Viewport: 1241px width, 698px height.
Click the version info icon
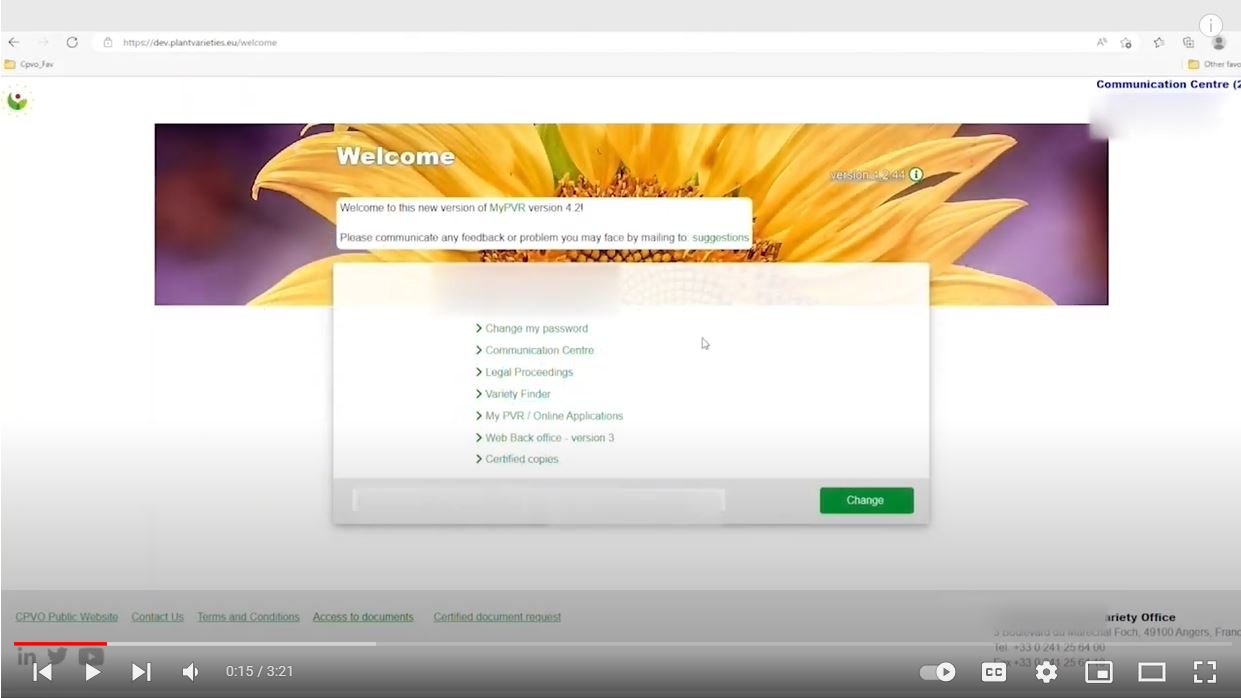(915, 175)
